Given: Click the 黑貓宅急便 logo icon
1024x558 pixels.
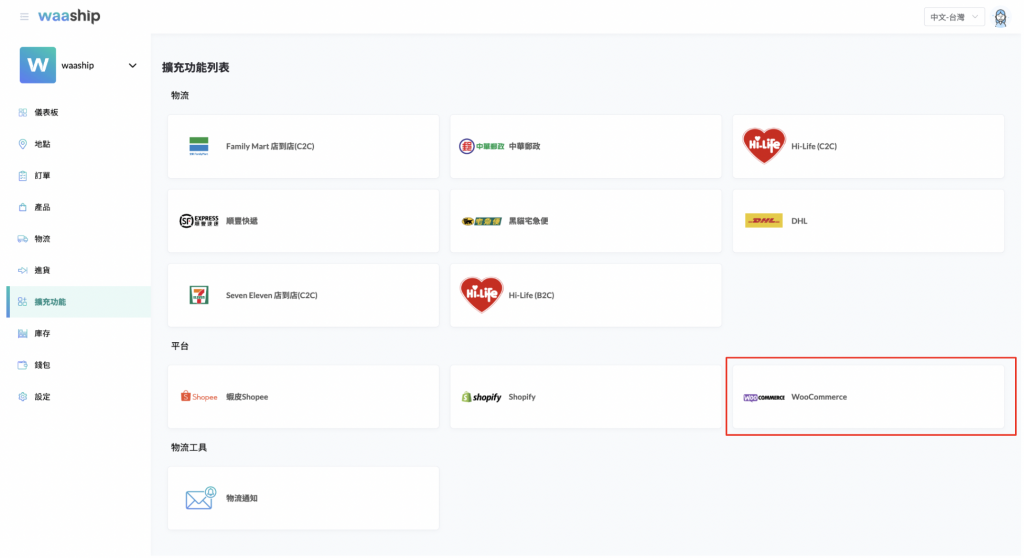Looking at the screenshot, I should click(x=481, y=221).
